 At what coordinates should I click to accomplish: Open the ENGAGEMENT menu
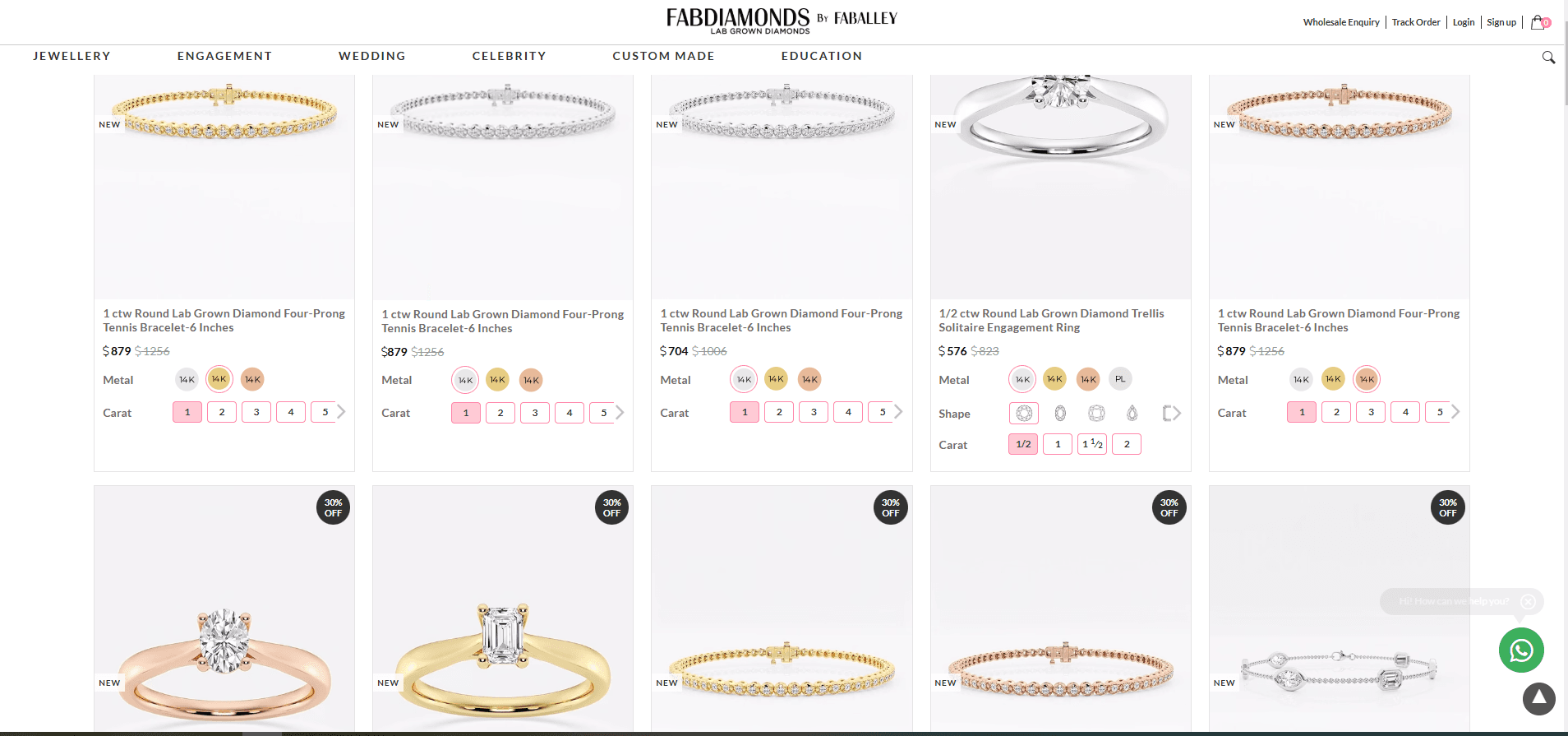pos(224,56)
